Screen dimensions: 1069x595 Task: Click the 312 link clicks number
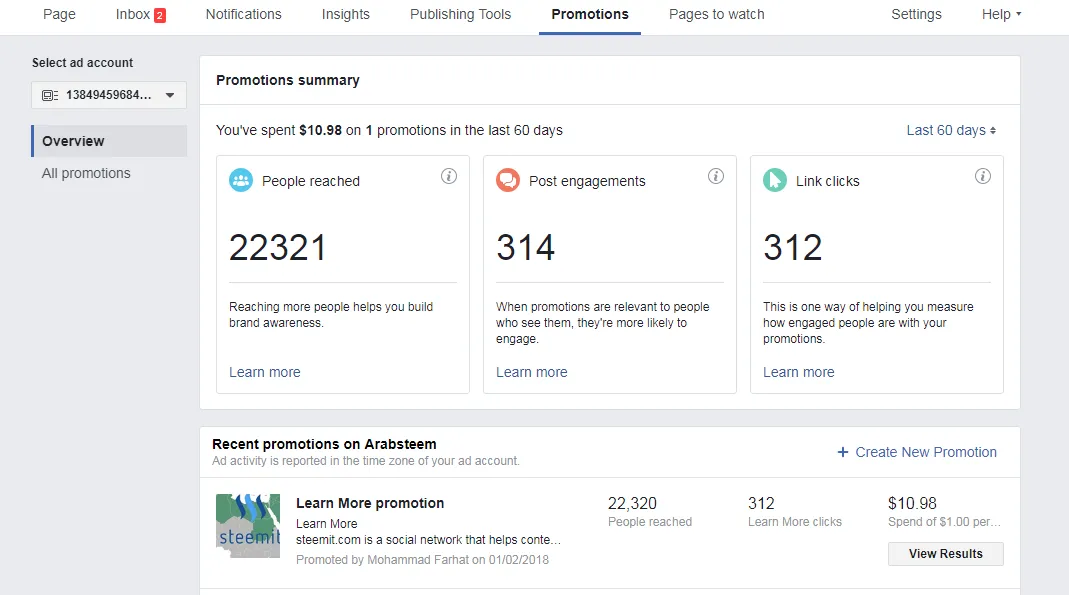(792, 247)
